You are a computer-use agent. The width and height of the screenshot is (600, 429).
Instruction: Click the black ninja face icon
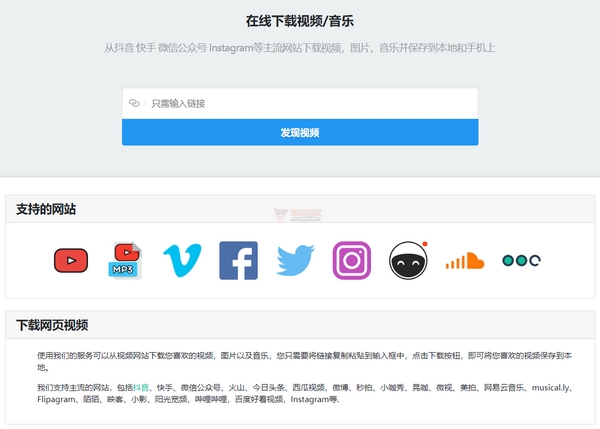[408, 260]
